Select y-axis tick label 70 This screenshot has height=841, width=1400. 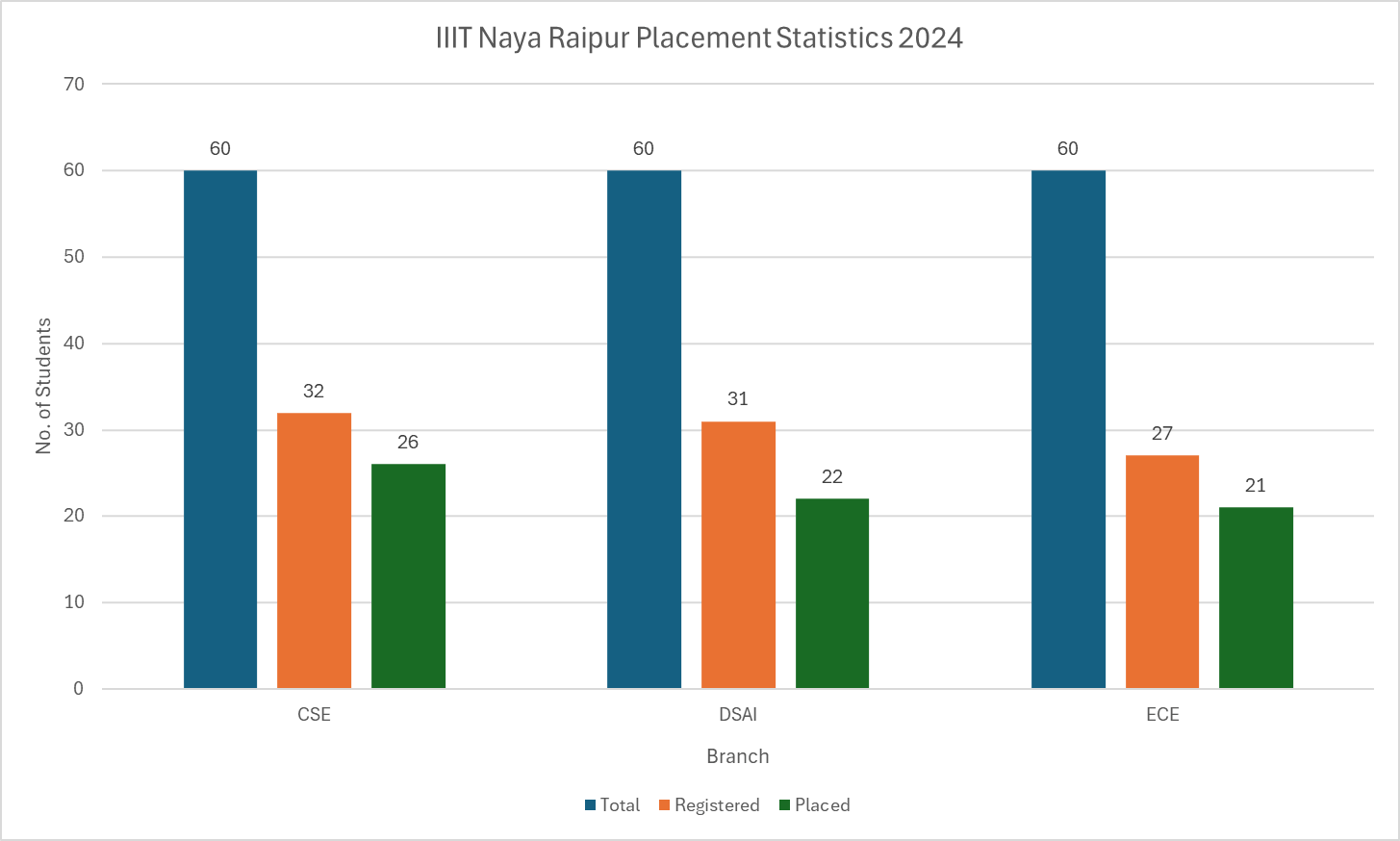click(x=74, y=84)
